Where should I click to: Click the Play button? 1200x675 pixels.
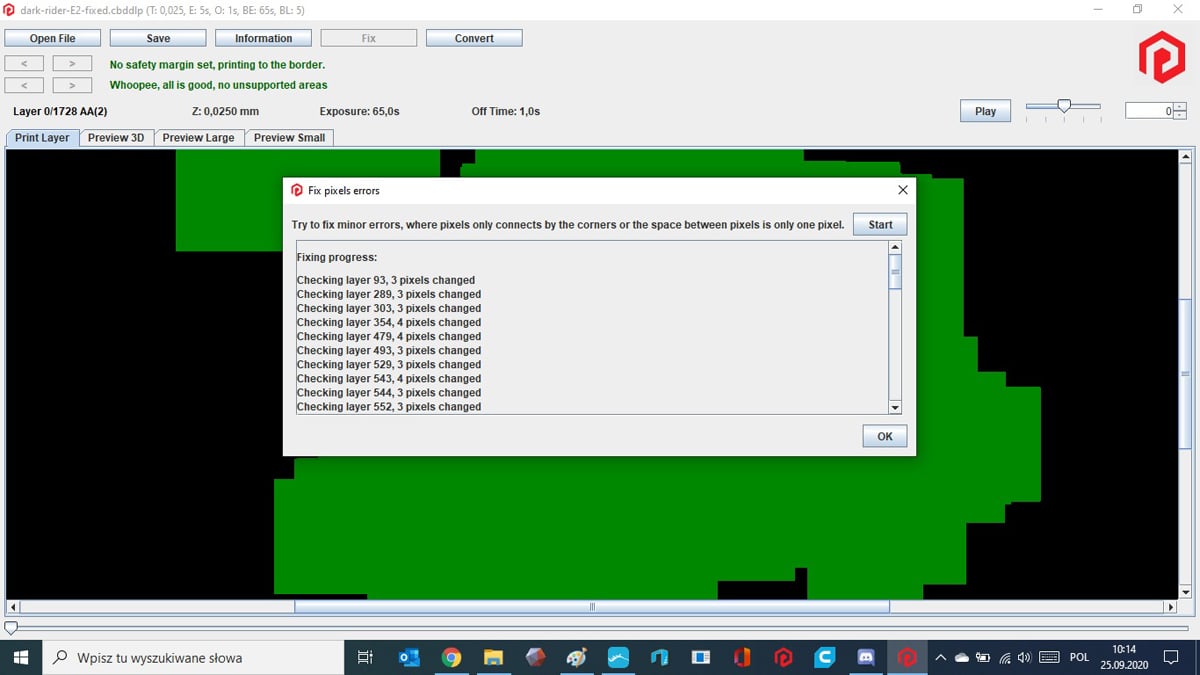[x=985, y=111]
